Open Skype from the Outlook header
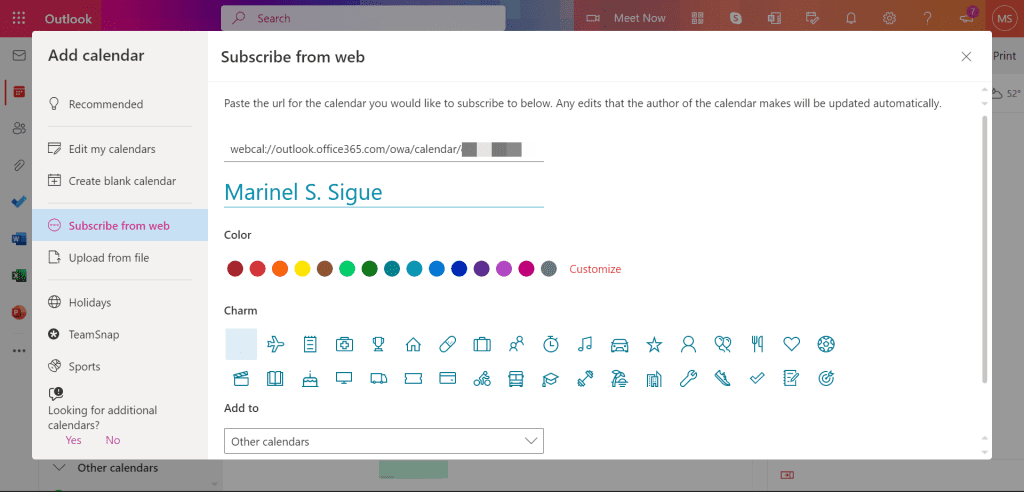1024x492 pixels. (737, 18)
